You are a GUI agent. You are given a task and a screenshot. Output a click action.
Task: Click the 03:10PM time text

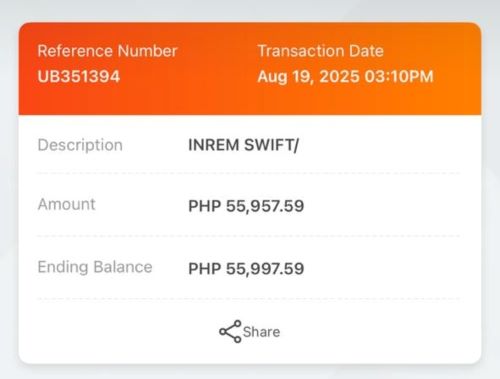(399, 77)
